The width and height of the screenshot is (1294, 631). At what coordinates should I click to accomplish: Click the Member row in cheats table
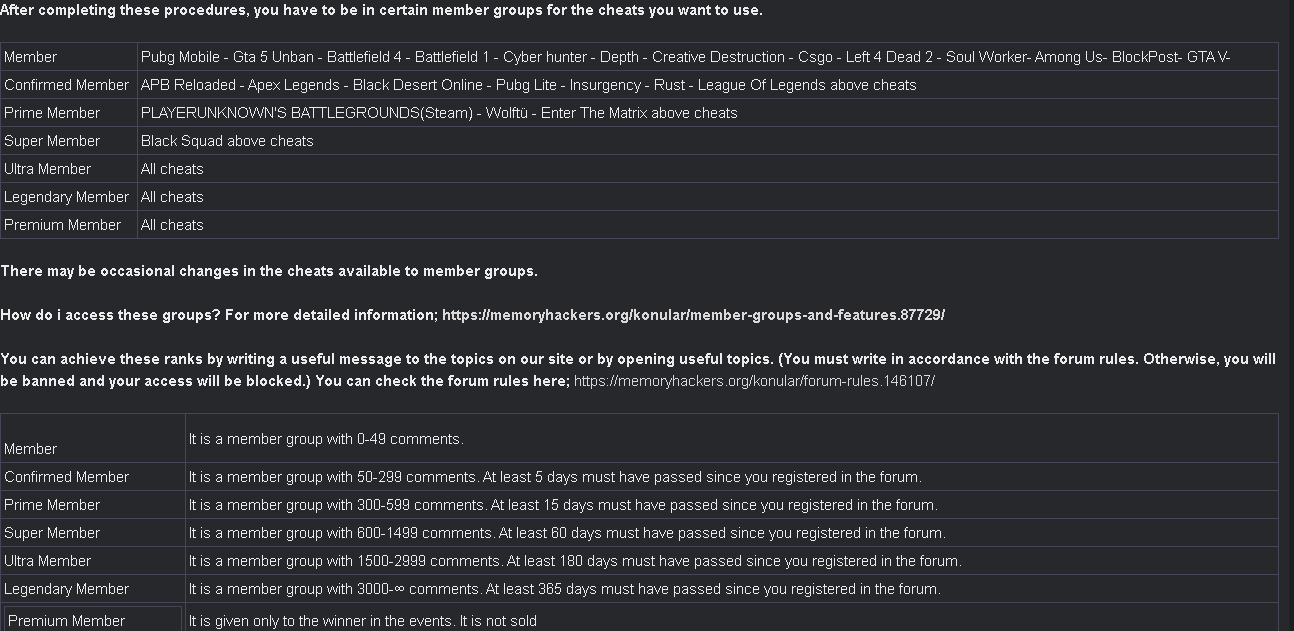[639, 57]
